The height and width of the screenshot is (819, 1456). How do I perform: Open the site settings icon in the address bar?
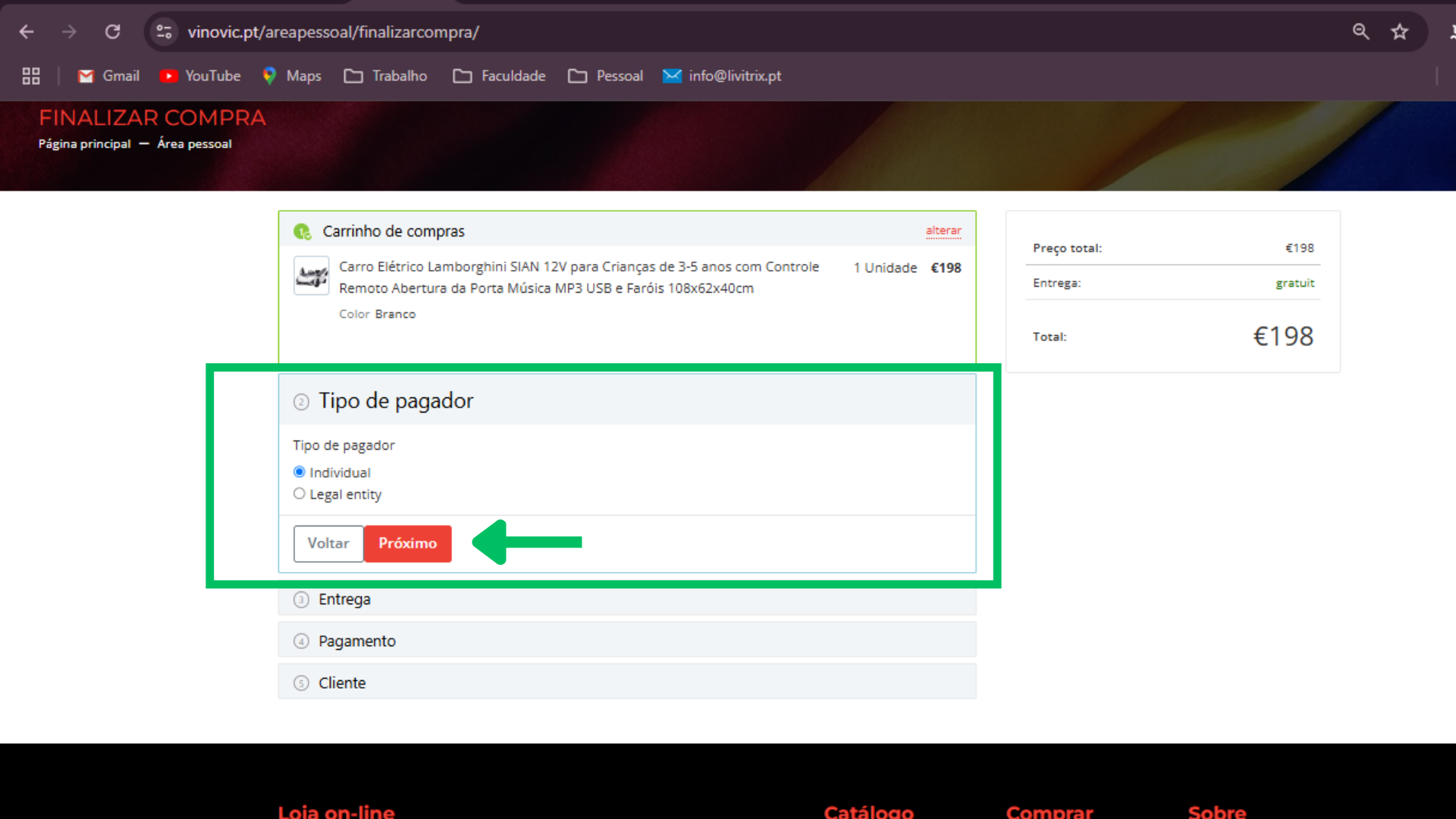click(164, 32)
